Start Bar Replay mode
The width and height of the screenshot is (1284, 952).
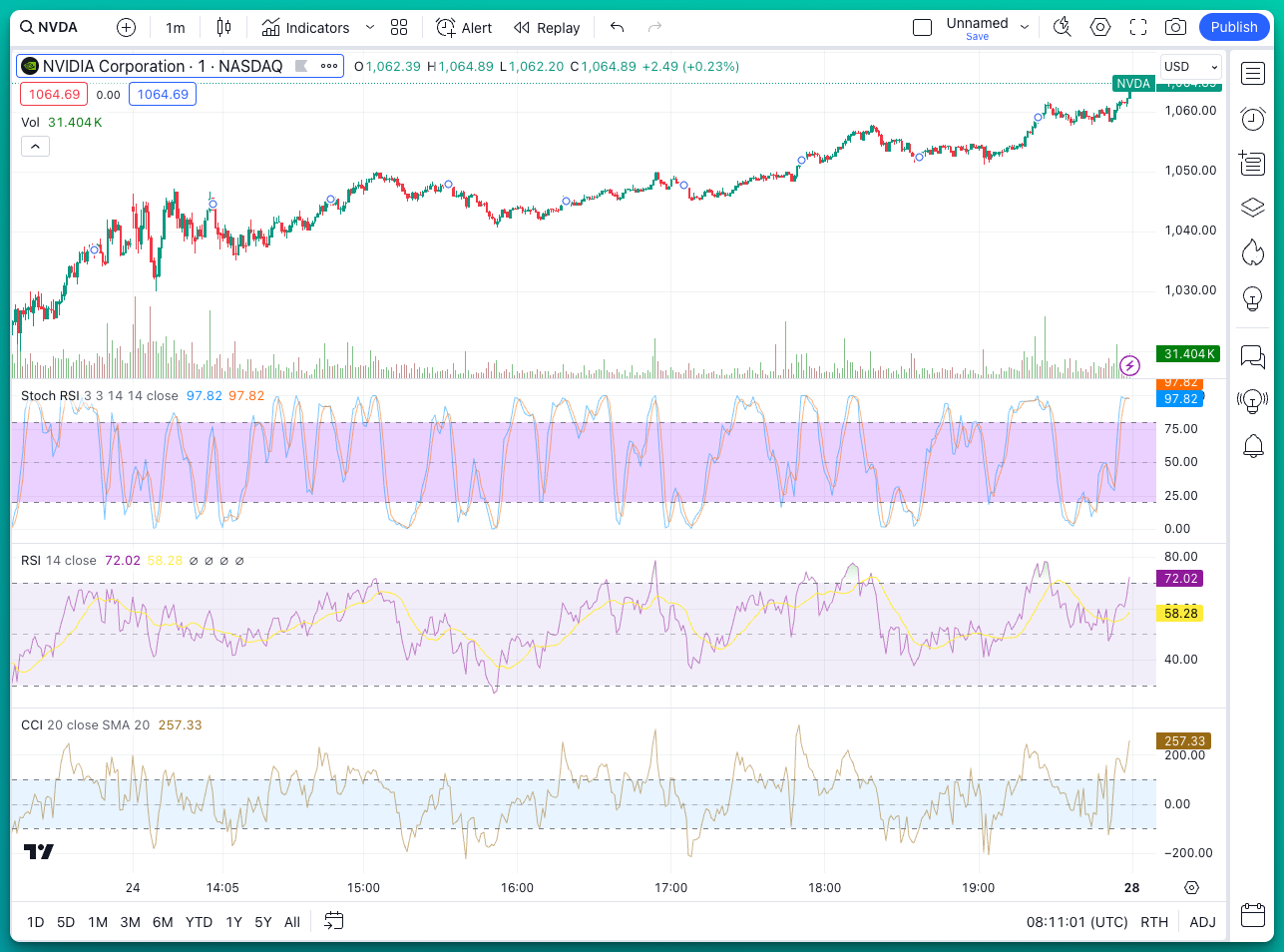pyautogui.click(x=547, y=27)
